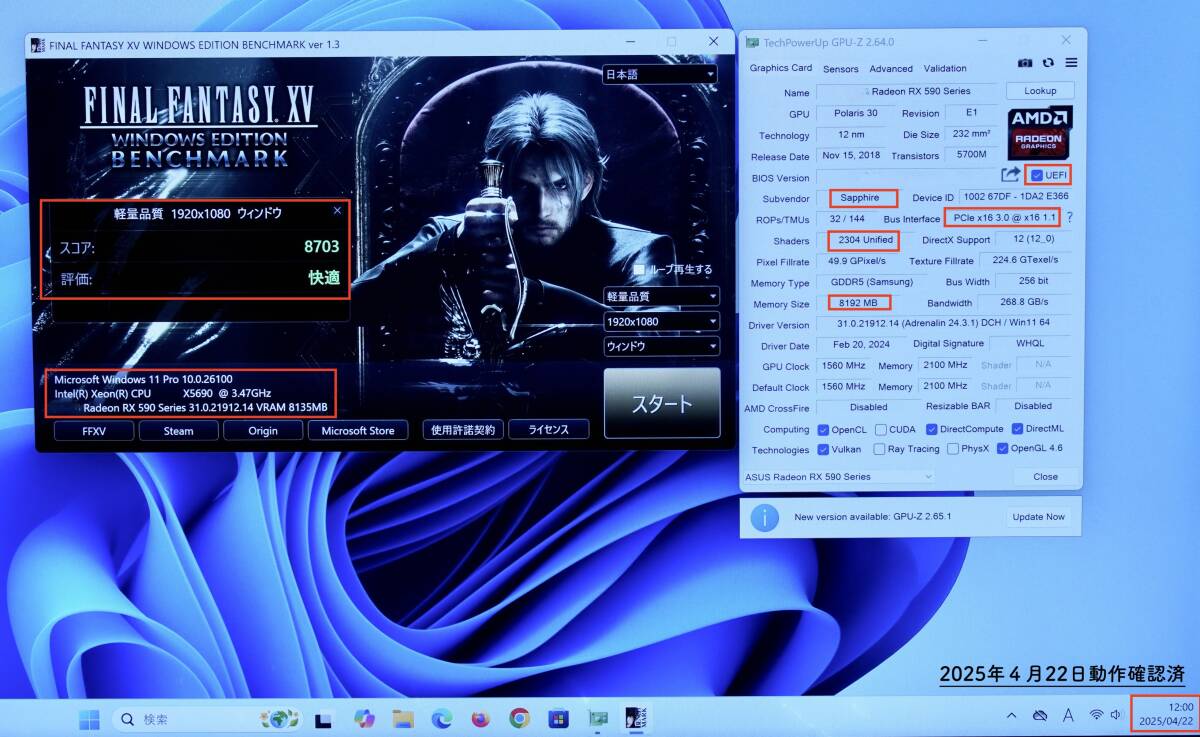Click the Driver Version value field

944,325
